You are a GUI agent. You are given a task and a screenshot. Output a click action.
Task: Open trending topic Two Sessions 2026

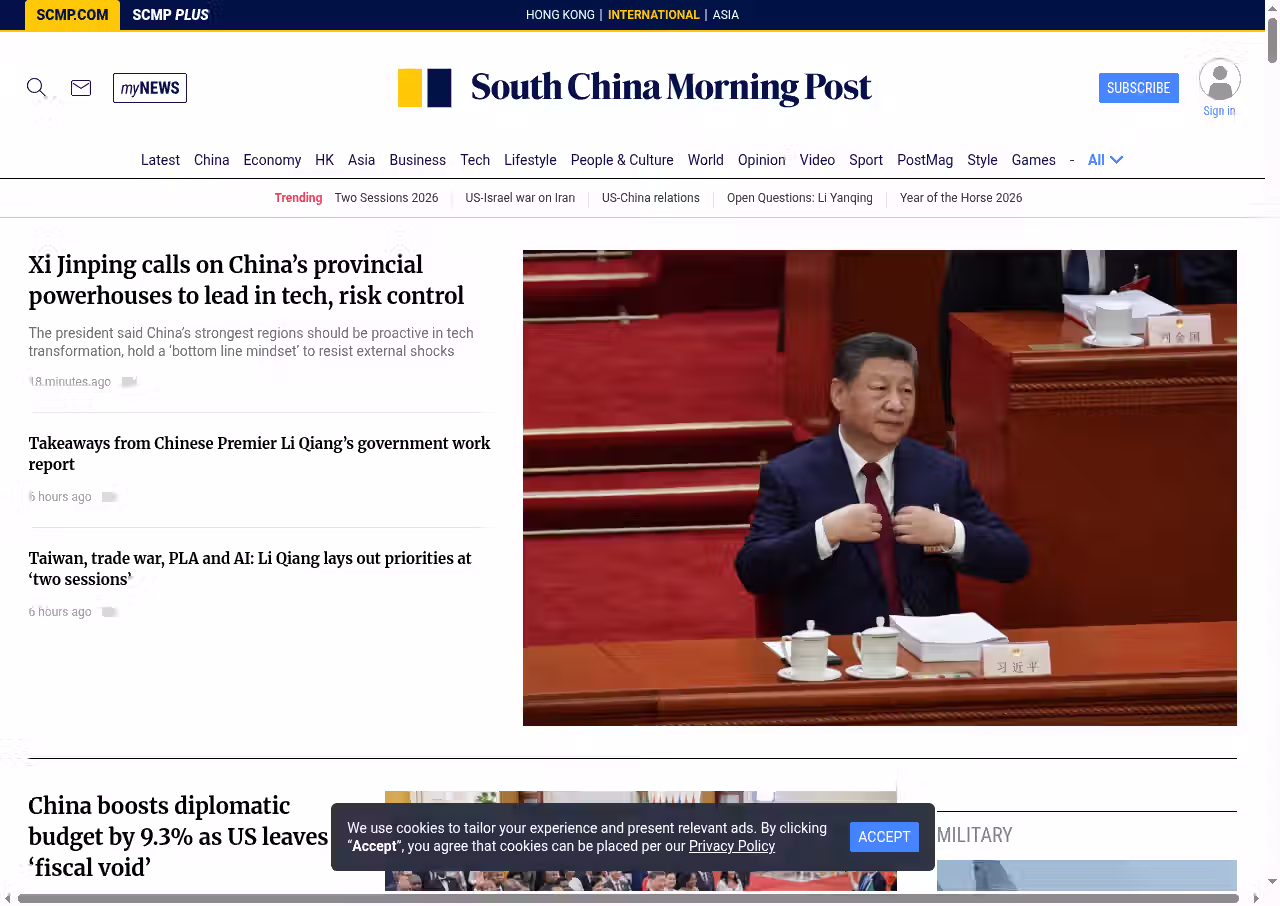386,198
